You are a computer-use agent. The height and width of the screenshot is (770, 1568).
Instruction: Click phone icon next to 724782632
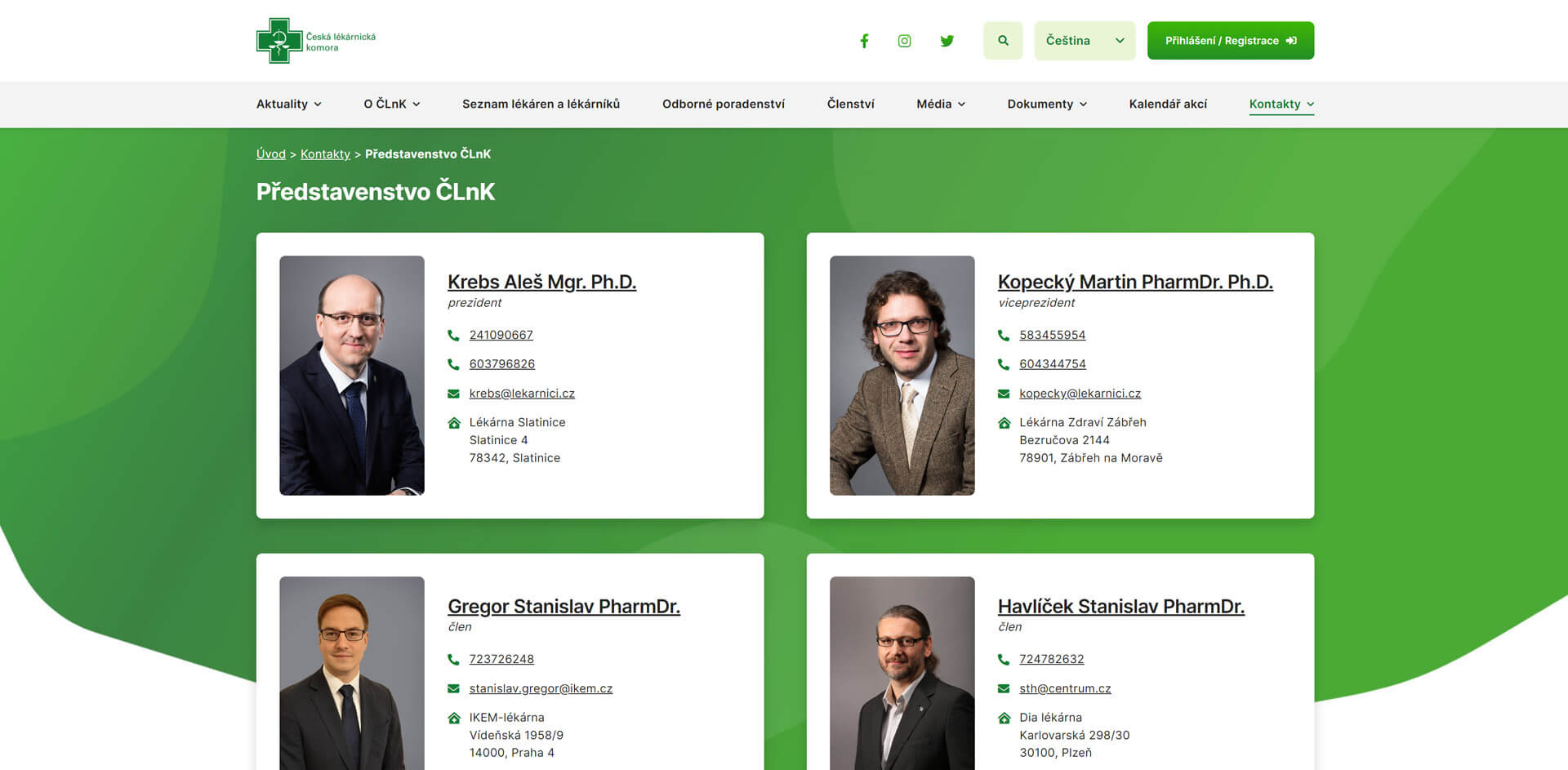tap(1004, 659)
